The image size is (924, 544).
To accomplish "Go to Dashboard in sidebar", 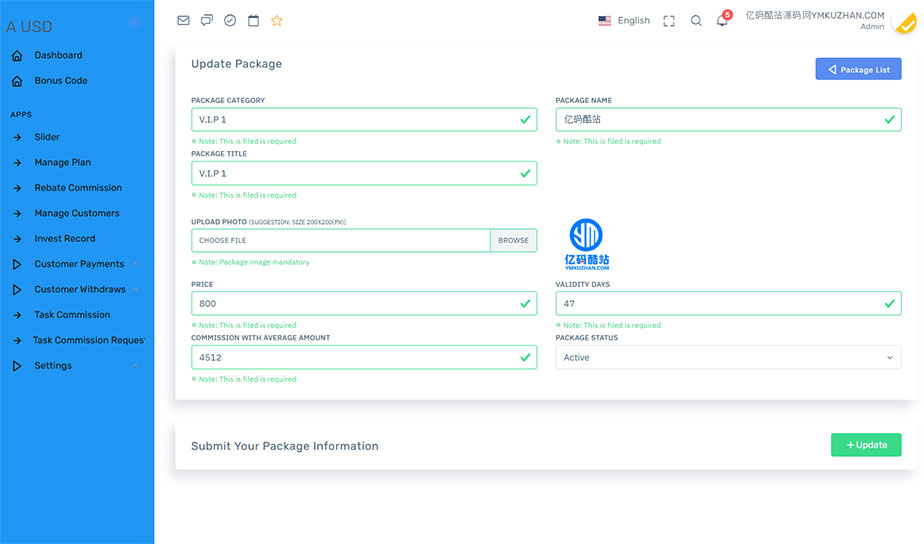I will pyautogui.click(x=58, y=55).
